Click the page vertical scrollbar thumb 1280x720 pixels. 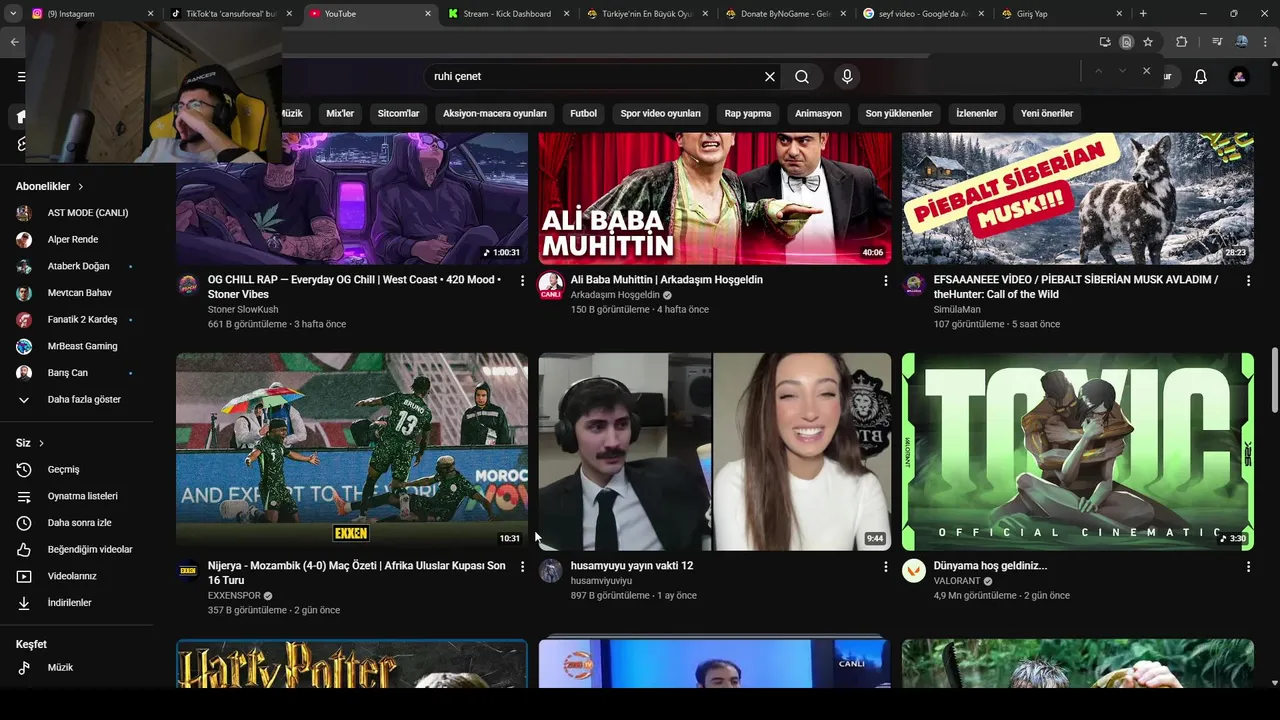point(1274,380)
